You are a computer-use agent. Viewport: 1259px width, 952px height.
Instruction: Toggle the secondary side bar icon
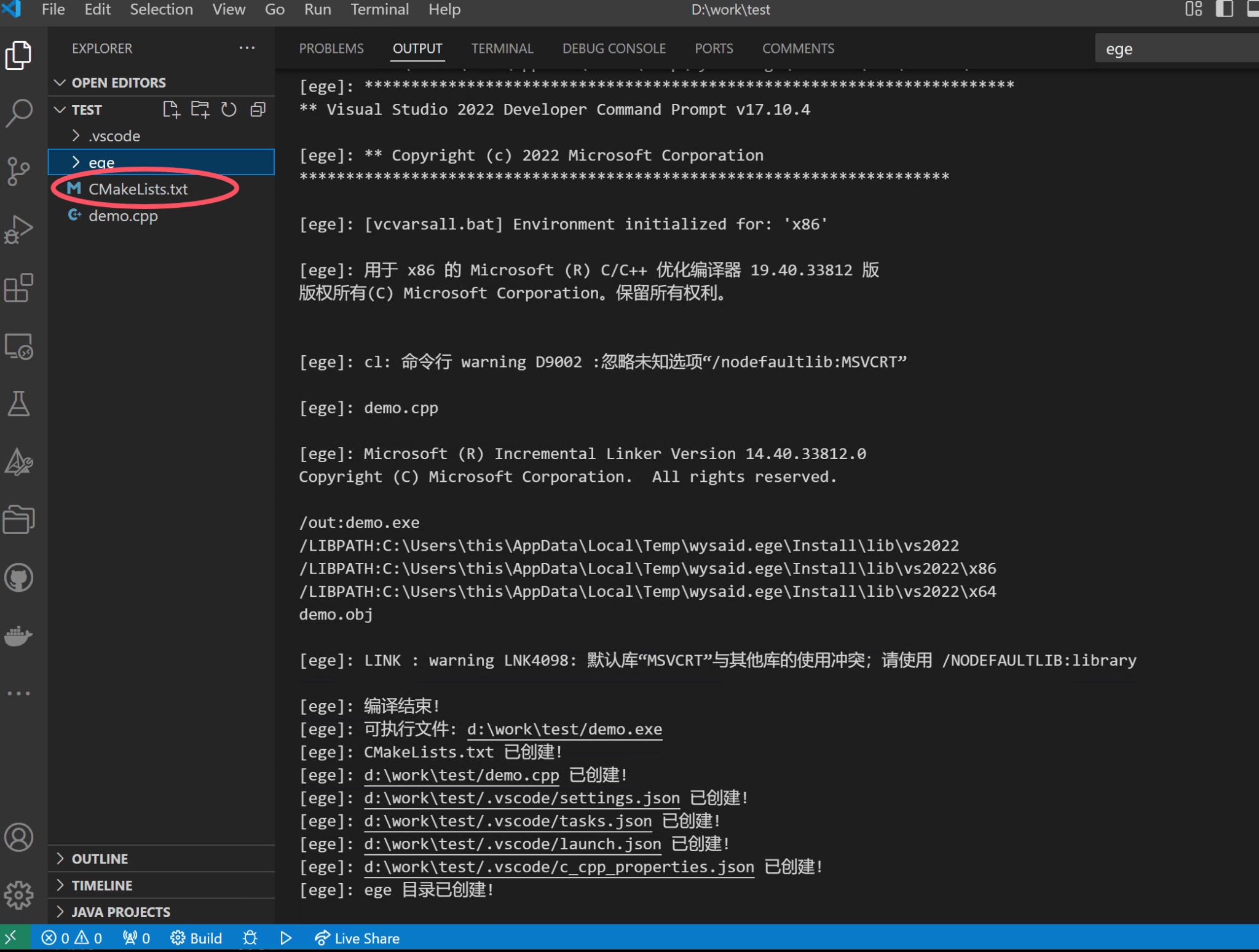coord(1226,9)
